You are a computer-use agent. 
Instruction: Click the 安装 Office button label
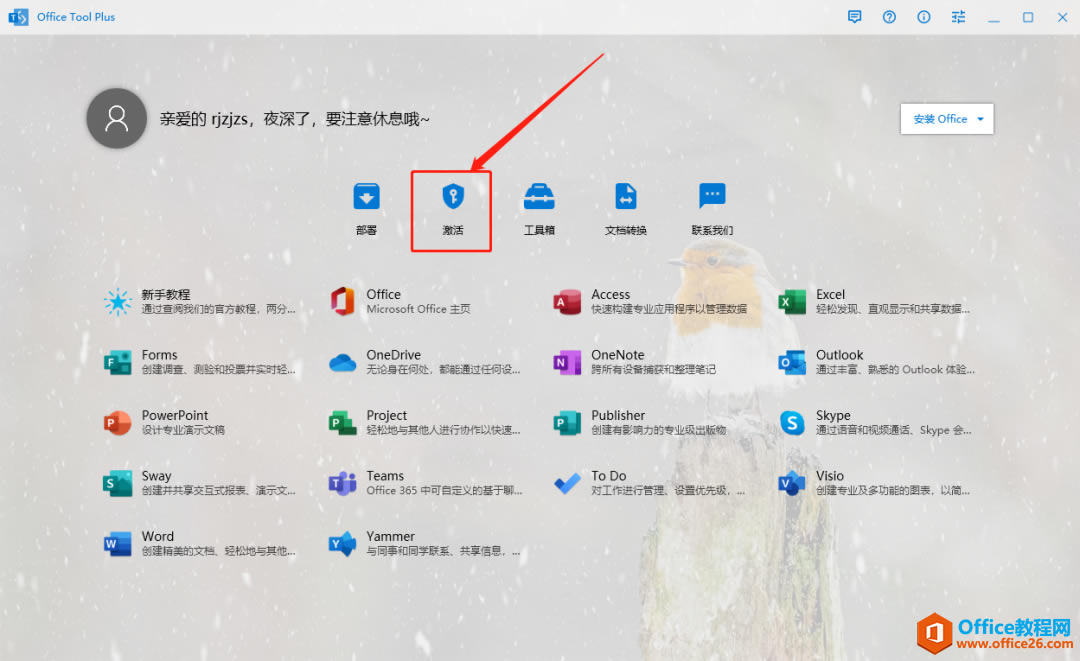pos(940,119)
